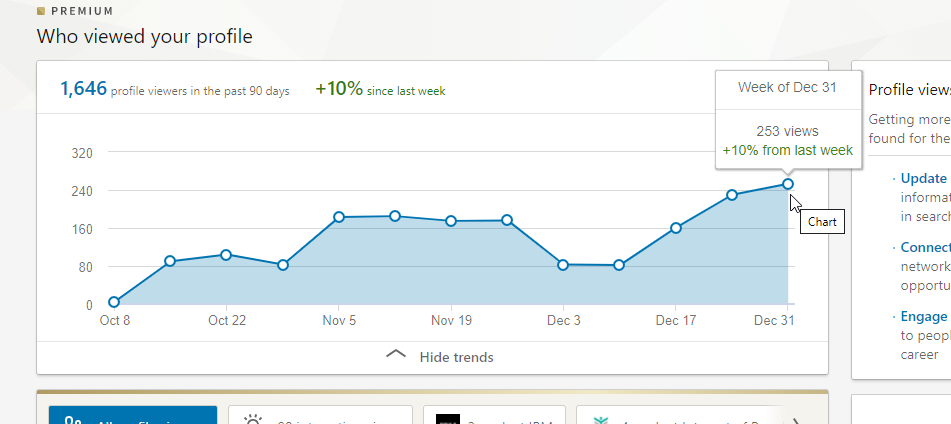Click the 1,646 profile viewers count
The width and height of the screenshot is (951, 424).
pyautogui.click(x=83, y=89)
